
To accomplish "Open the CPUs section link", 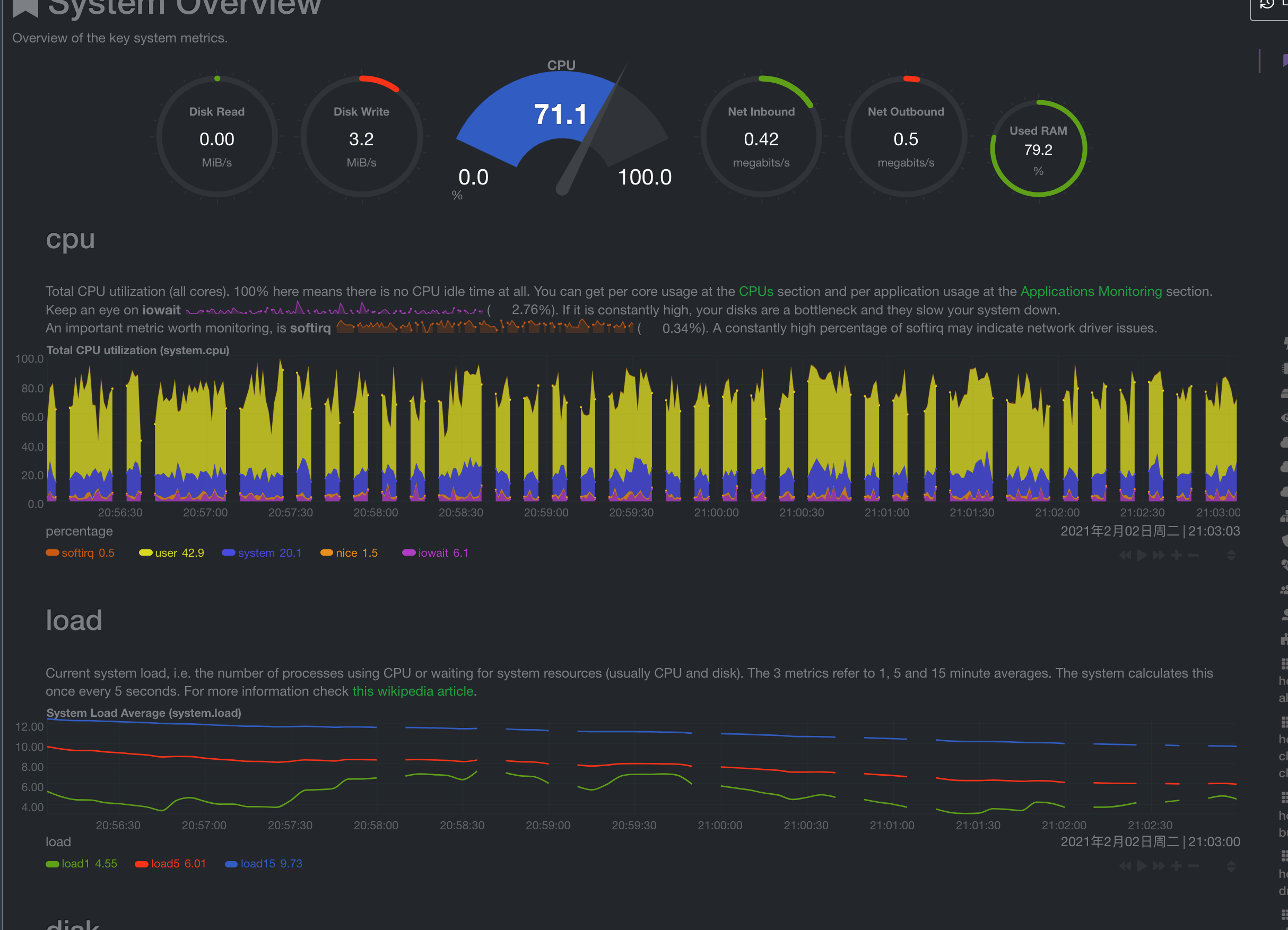I will tap(756, 291).
